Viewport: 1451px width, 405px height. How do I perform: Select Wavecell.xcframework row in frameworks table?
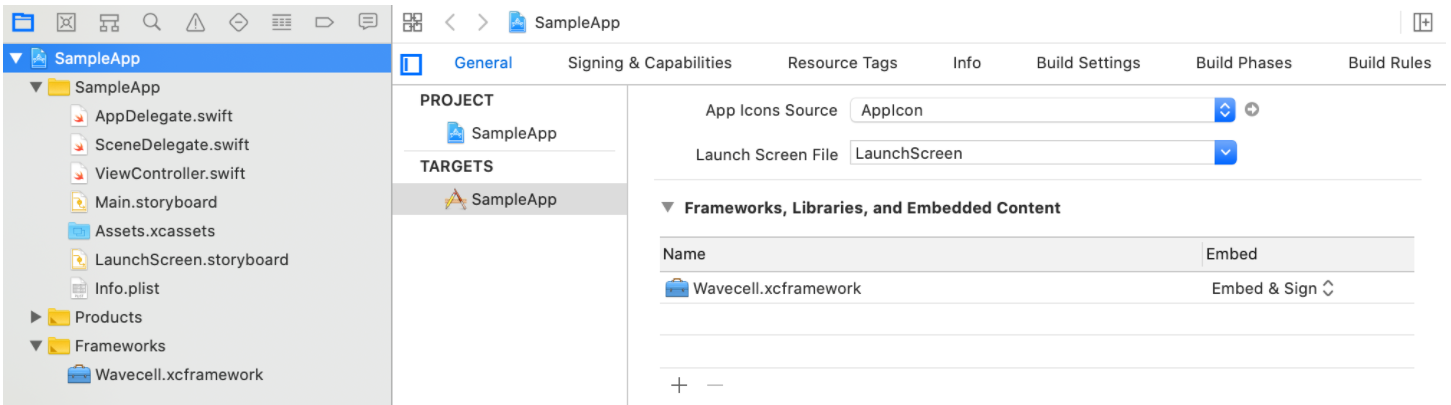1037,288
